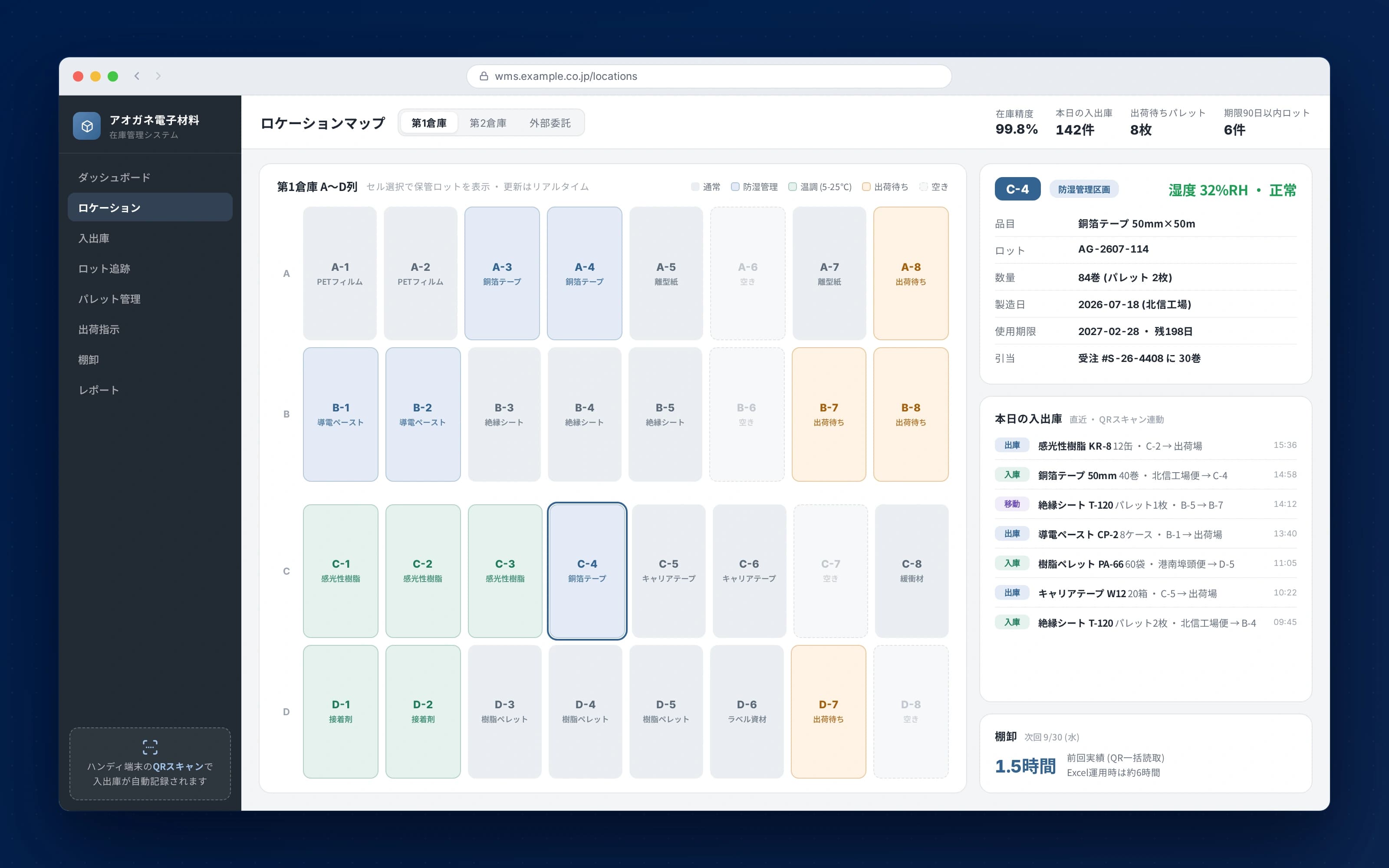The width and height of the screenshot is (1389, 868).
Task: Click the 移動 絶縁シート T-120 row
Action: 1145,505
